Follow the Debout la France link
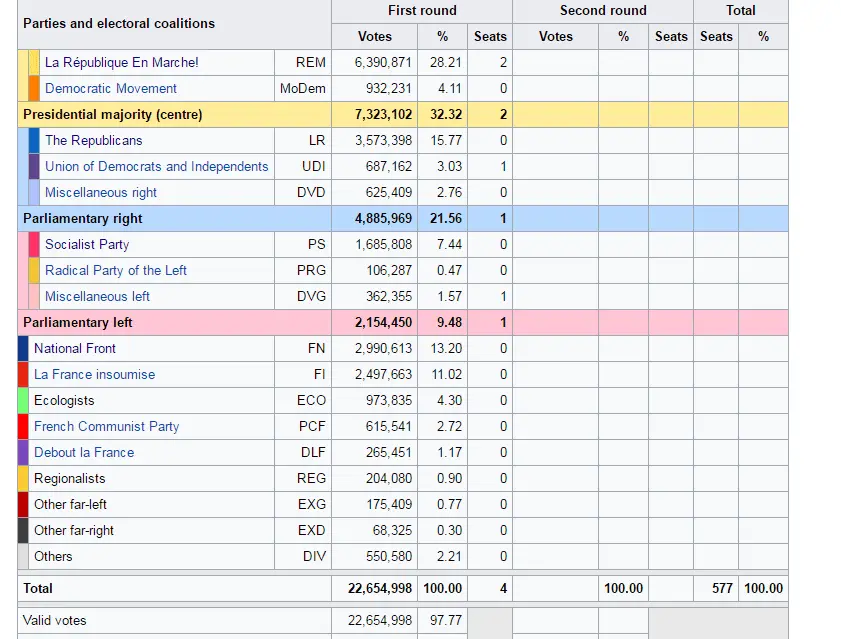Image resolution: width=841 pixels, height=639 pixels. (83, 452)
